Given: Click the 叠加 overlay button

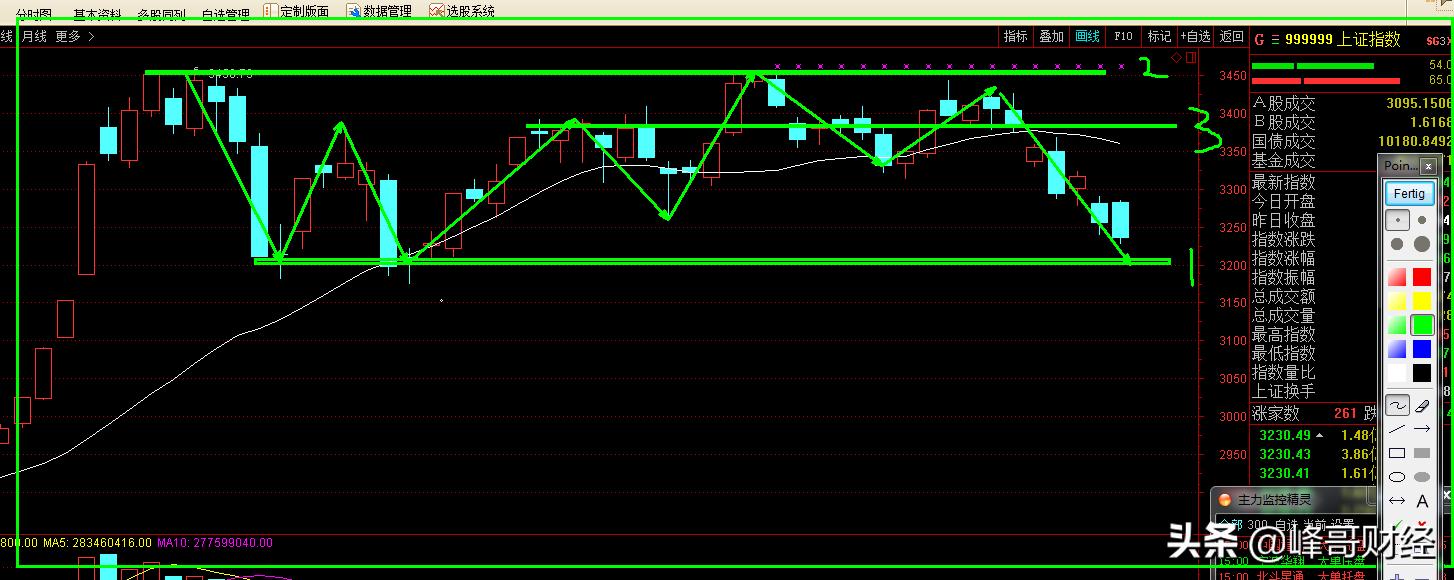Looking at the screenshot, I should click(1051, 36).
